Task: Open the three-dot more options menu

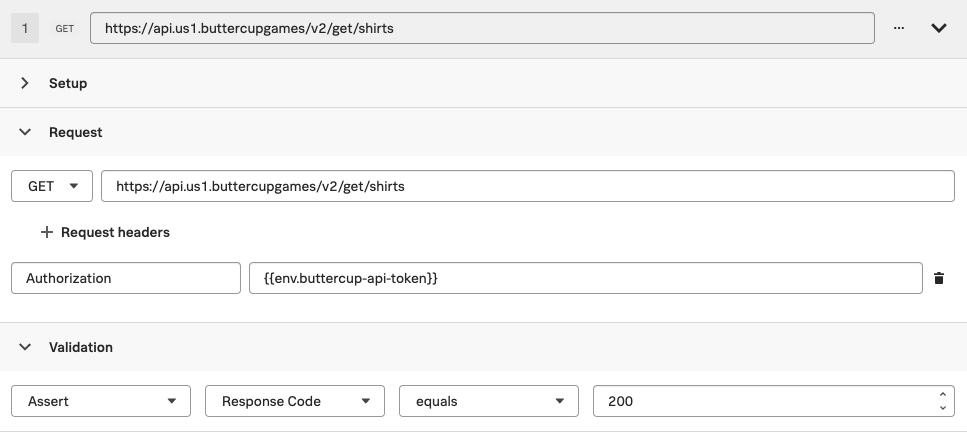Action: [899, 28]
